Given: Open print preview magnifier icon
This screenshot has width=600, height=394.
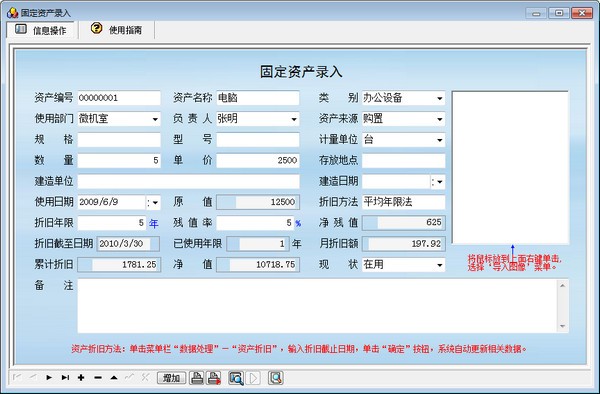Looking at the screenshot, I should [236, 378].
